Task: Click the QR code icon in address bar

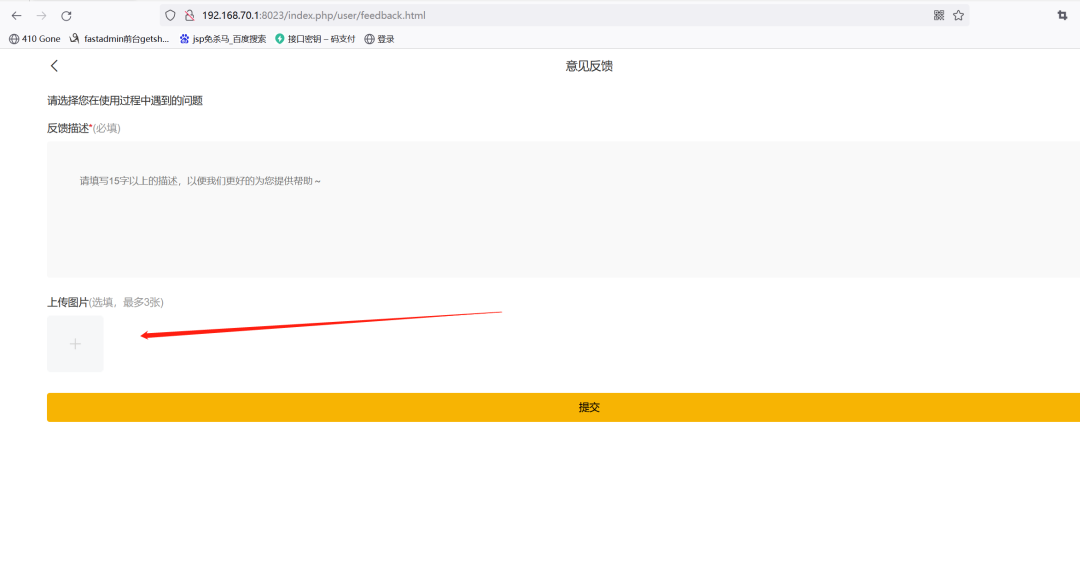Action: pyautogui.click(x=939, y=15)
